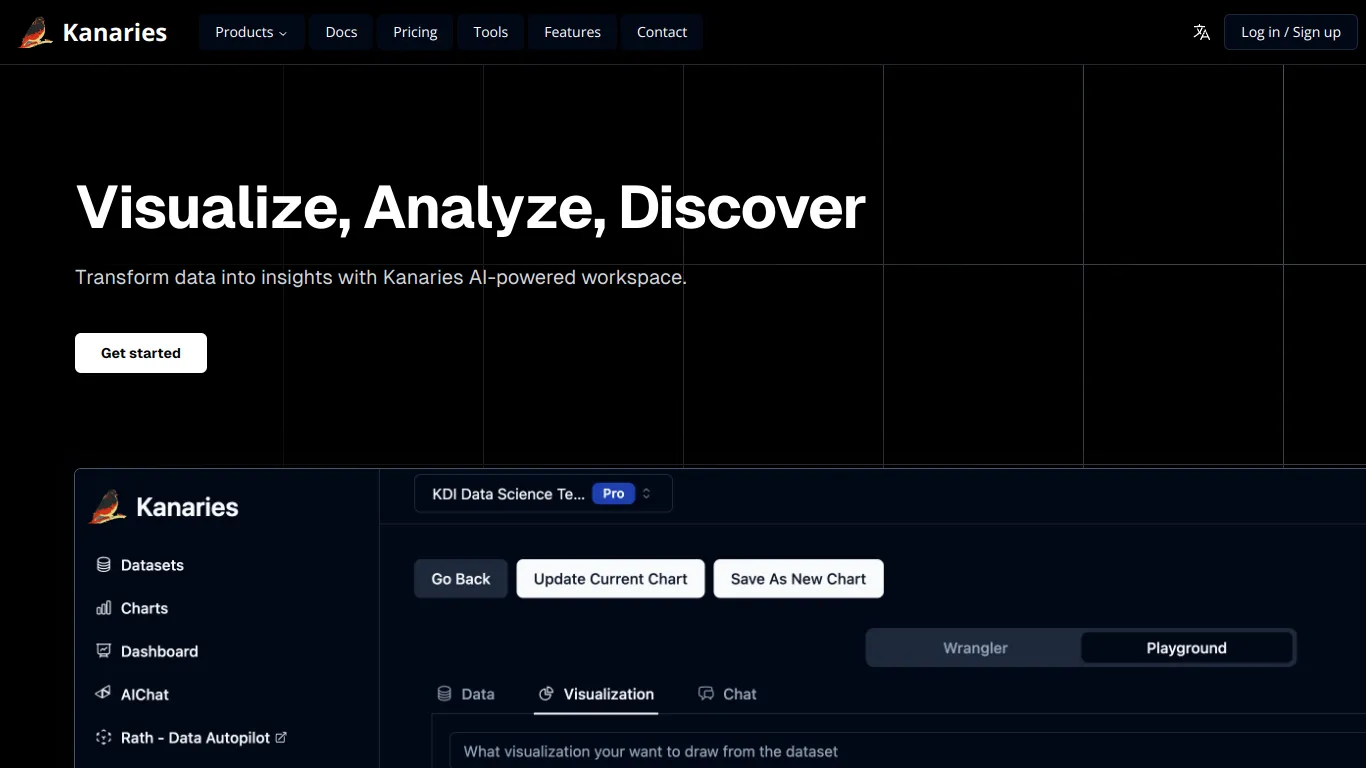Open Dashboard in the sidebar

[159, 651]
